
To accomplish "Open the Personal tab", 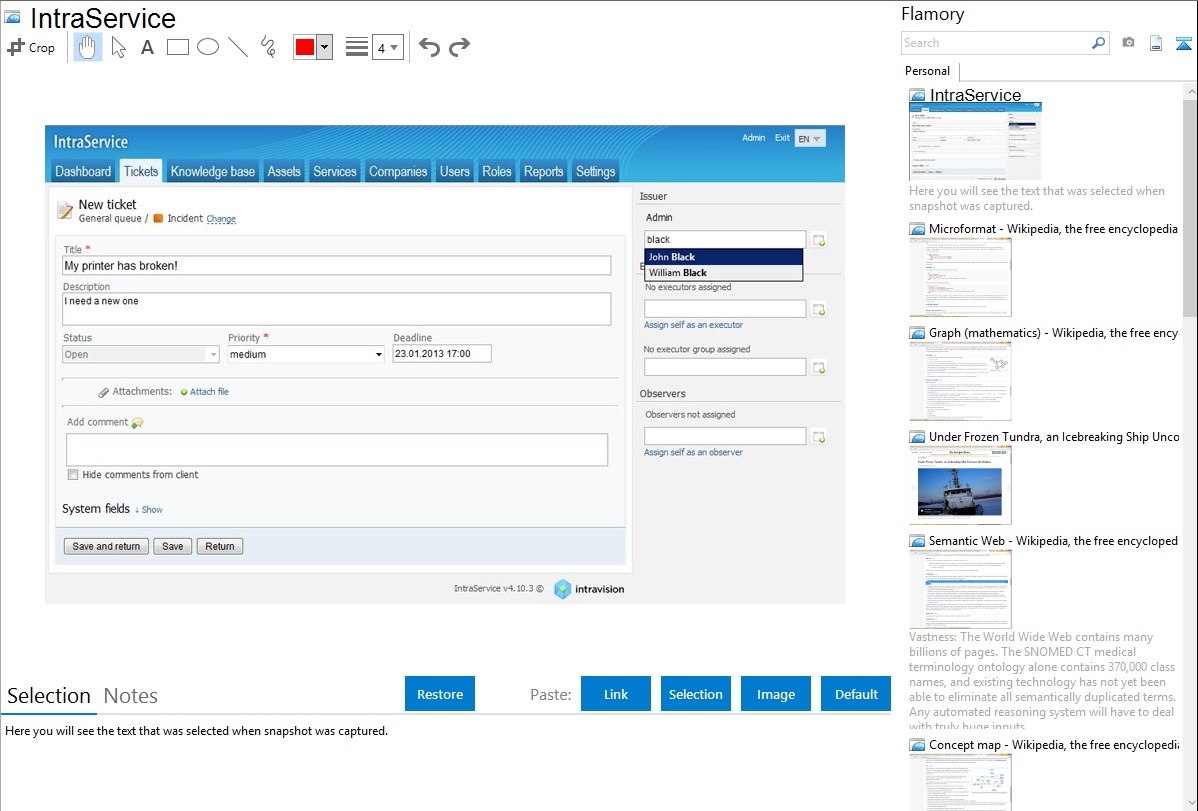I will tap(927, 71).
